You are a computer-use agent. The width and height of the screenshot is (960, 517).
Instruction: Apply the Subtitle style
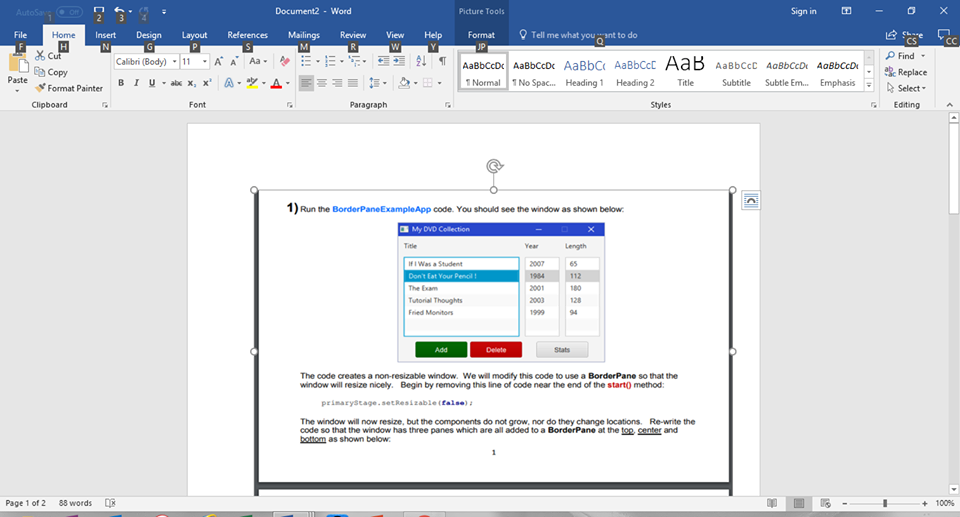[736, 72]
